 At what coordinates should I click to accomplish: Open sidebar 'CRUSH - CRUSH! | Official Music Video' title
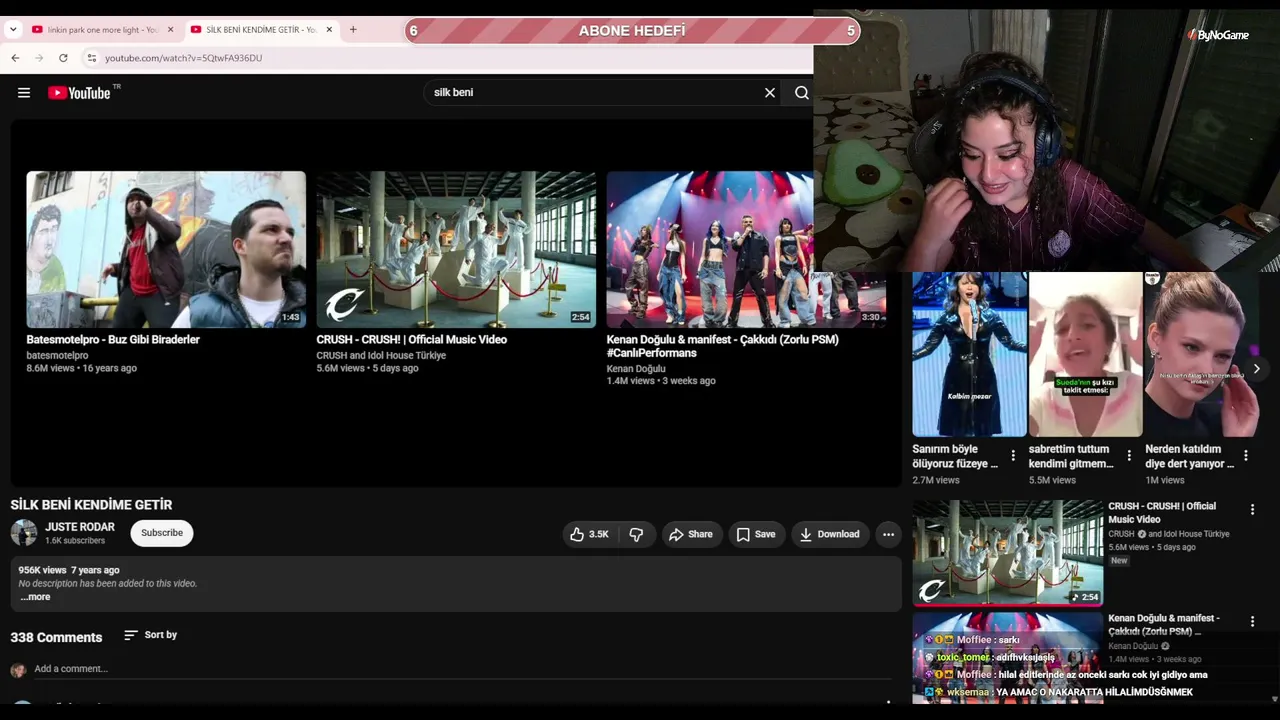click(1162, 513)
